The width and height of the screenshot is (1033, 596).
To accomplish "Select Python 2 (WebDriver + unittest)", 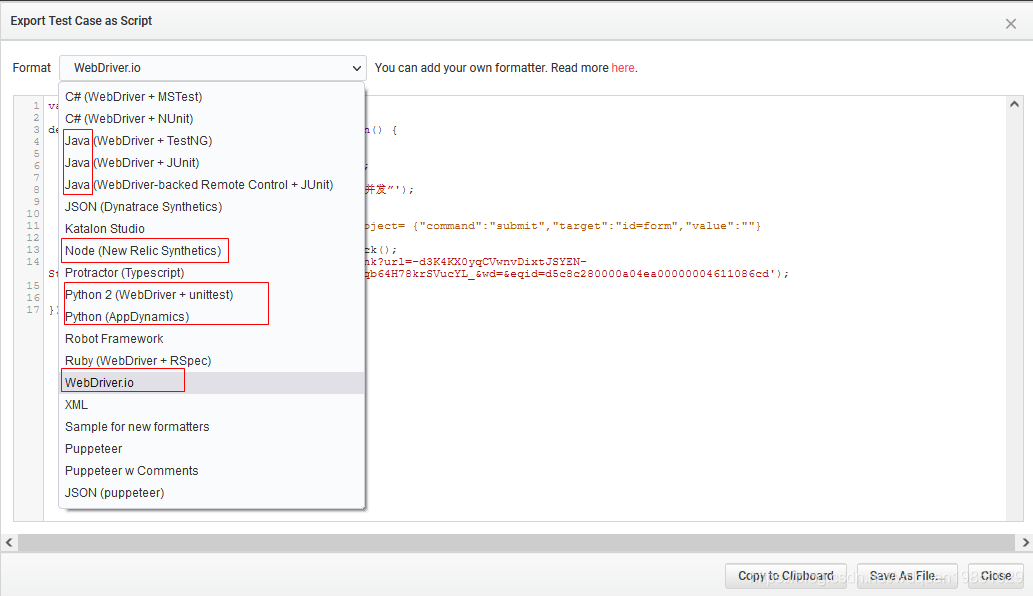I will pyautogui.click(x=211, y=295).
